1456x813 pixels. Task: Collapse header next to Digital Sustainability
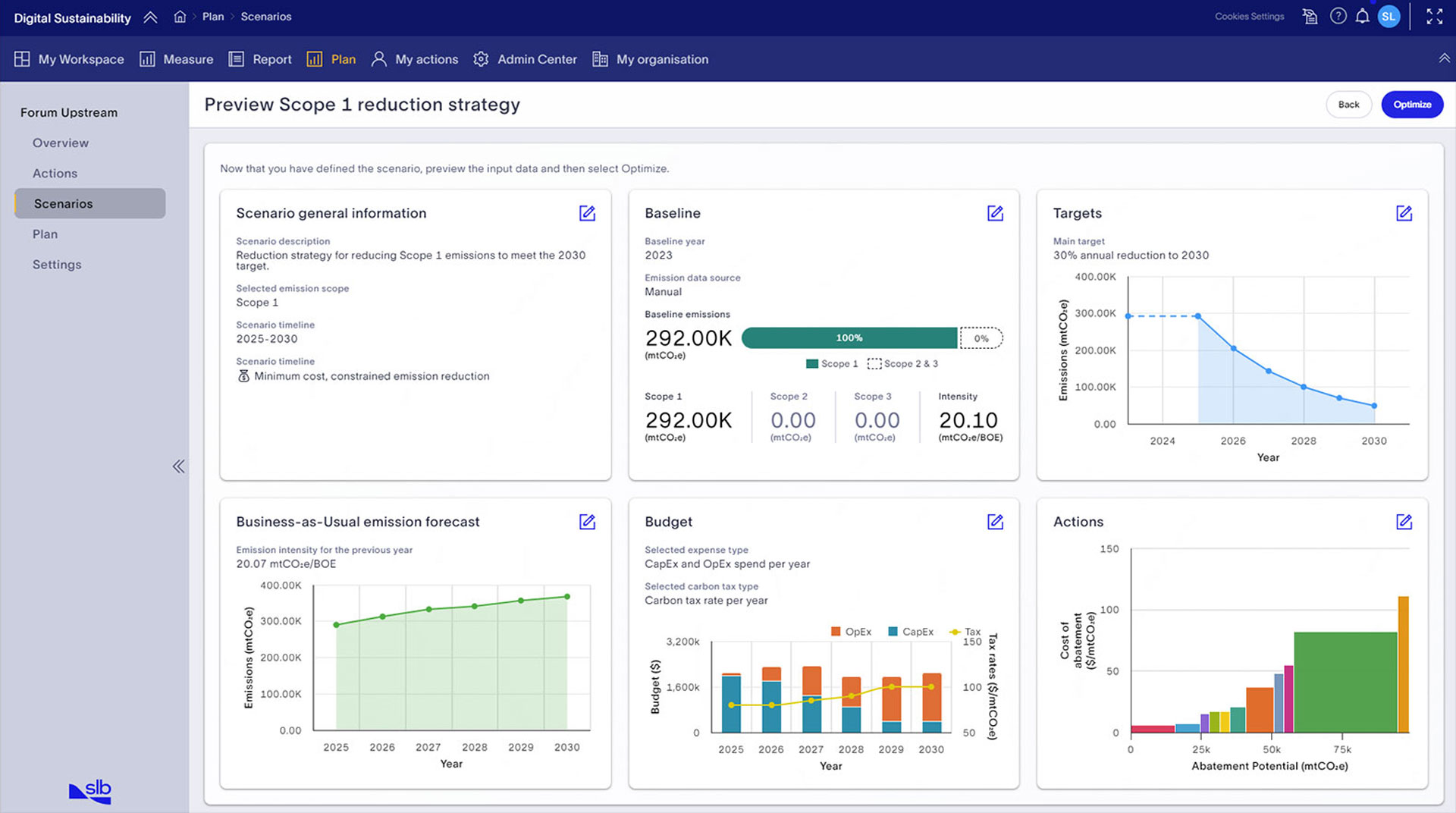point(150,17)
